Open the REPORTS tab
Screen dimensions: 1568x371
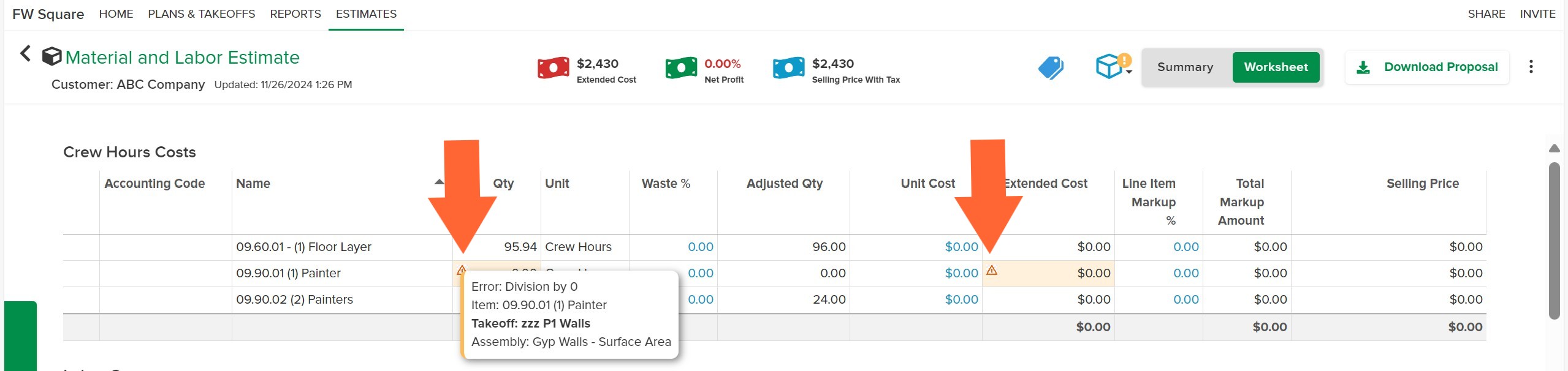pyautogui.click(x=295, y=14)
